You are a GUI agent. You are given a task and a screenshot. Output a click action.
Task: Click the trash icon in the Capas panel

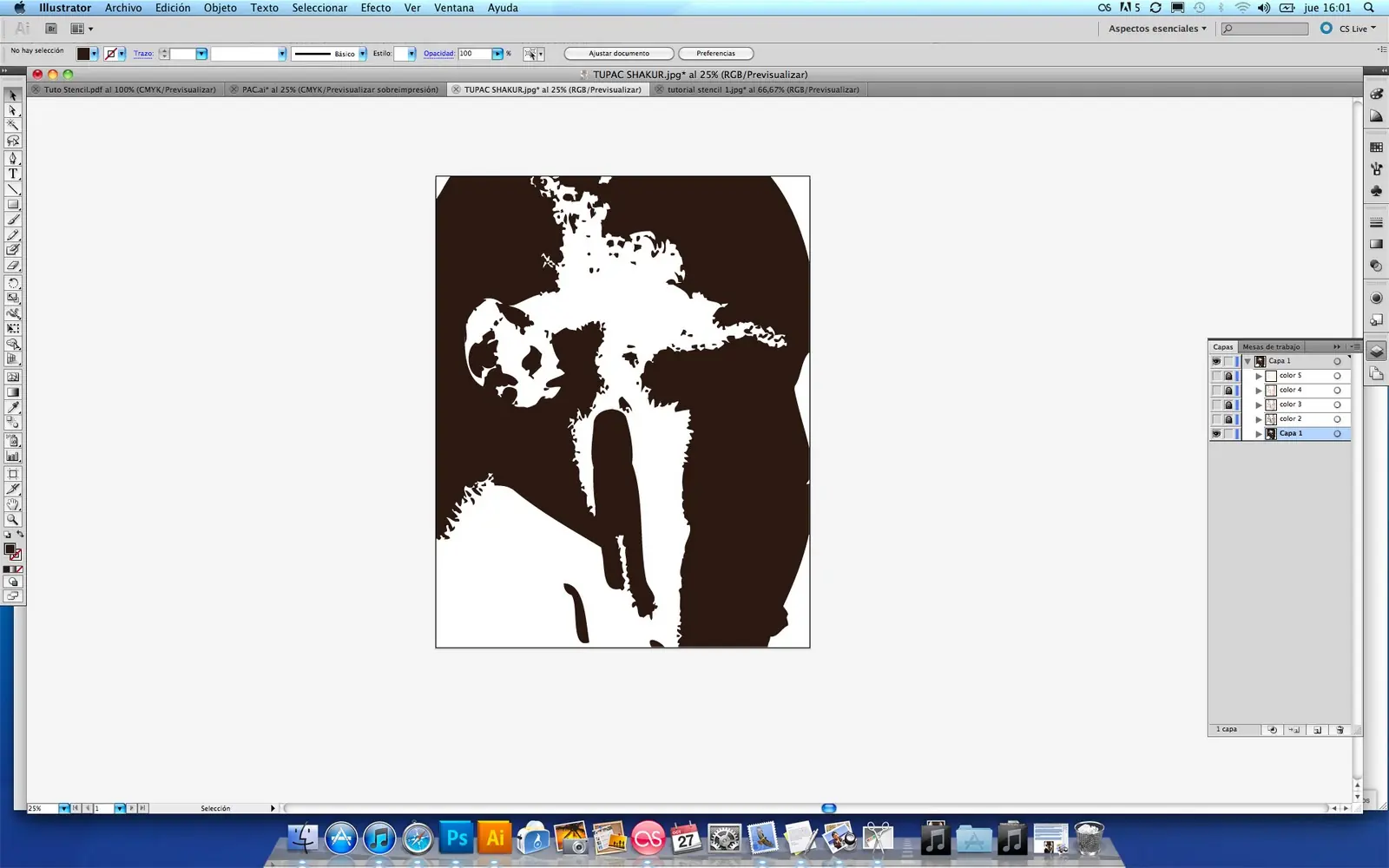tap(1340, 730)
